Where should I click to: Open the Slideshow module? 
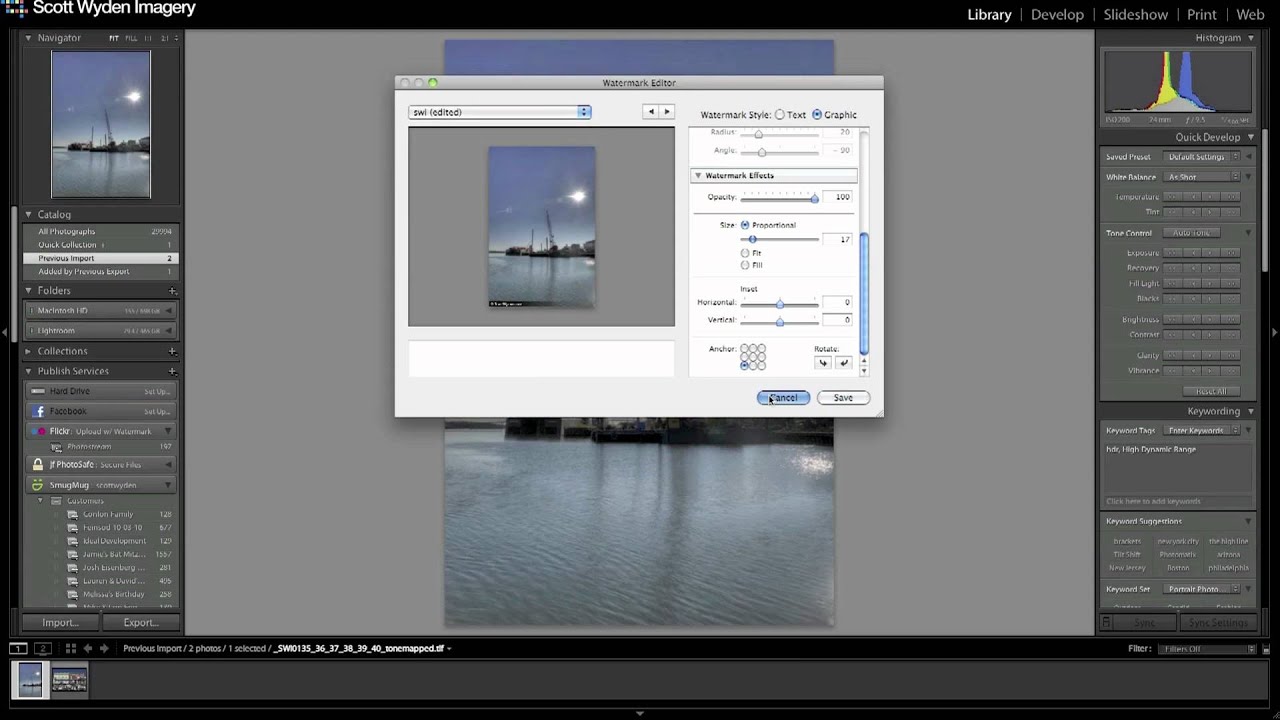coord(1135,14)
